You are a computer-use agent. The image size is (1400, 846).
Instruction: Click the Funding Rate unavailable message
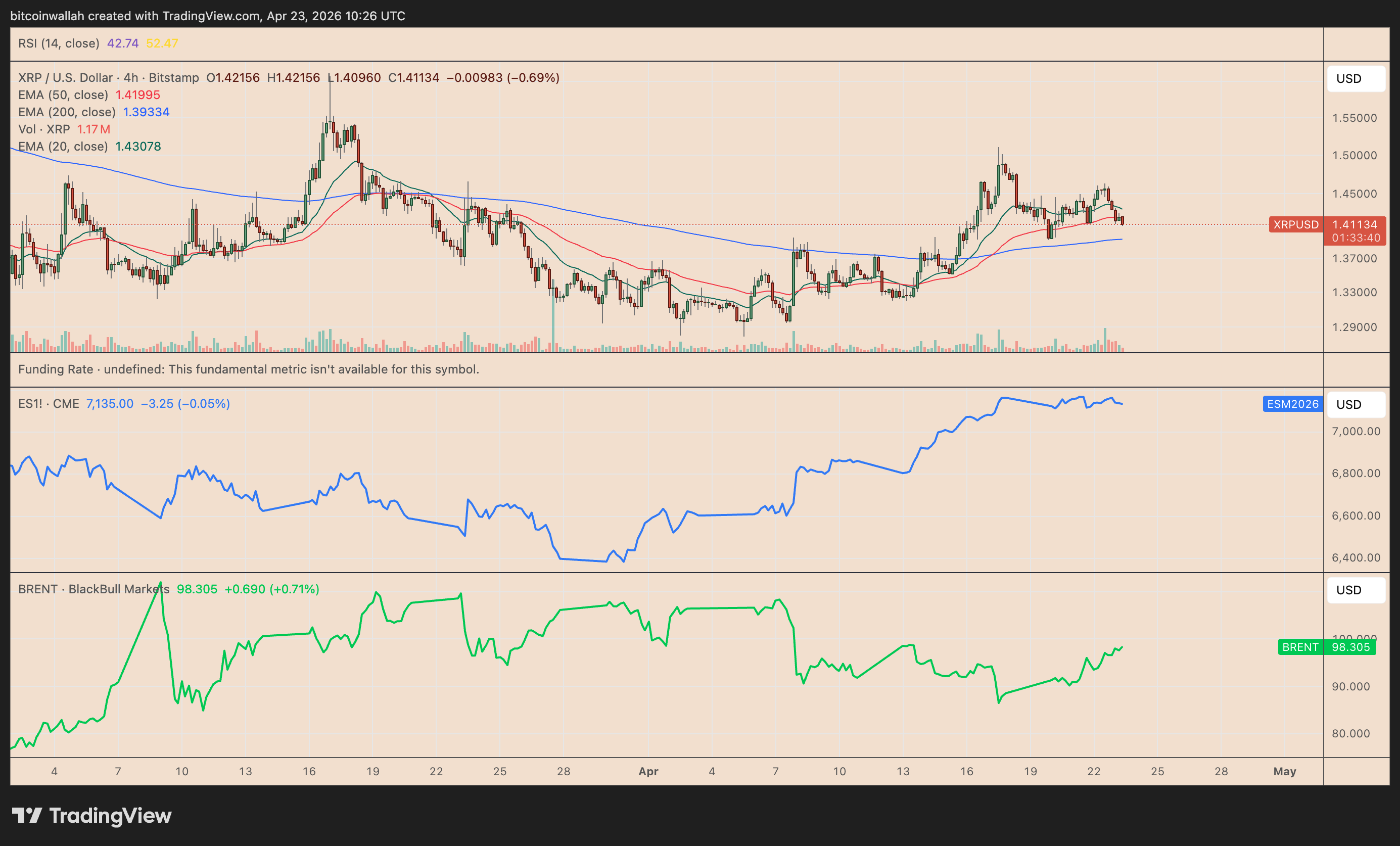point(248,369)
